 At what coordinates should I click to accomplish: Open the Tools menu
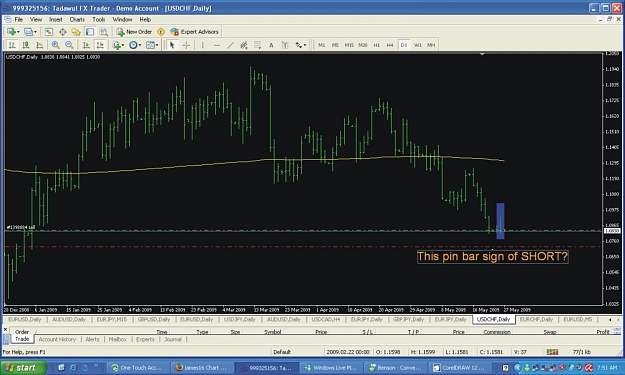[x=98, y=20]
